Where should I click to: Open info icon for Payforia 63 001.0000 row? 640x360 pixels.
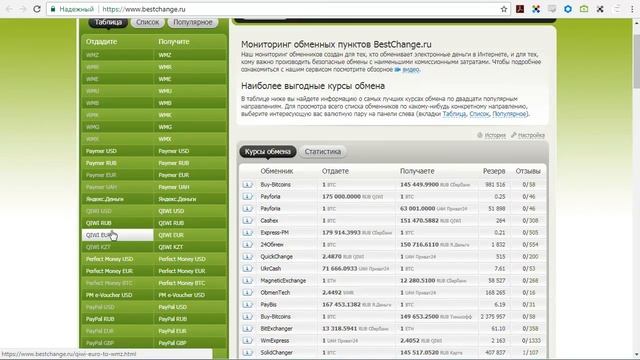tap(247, 209)
